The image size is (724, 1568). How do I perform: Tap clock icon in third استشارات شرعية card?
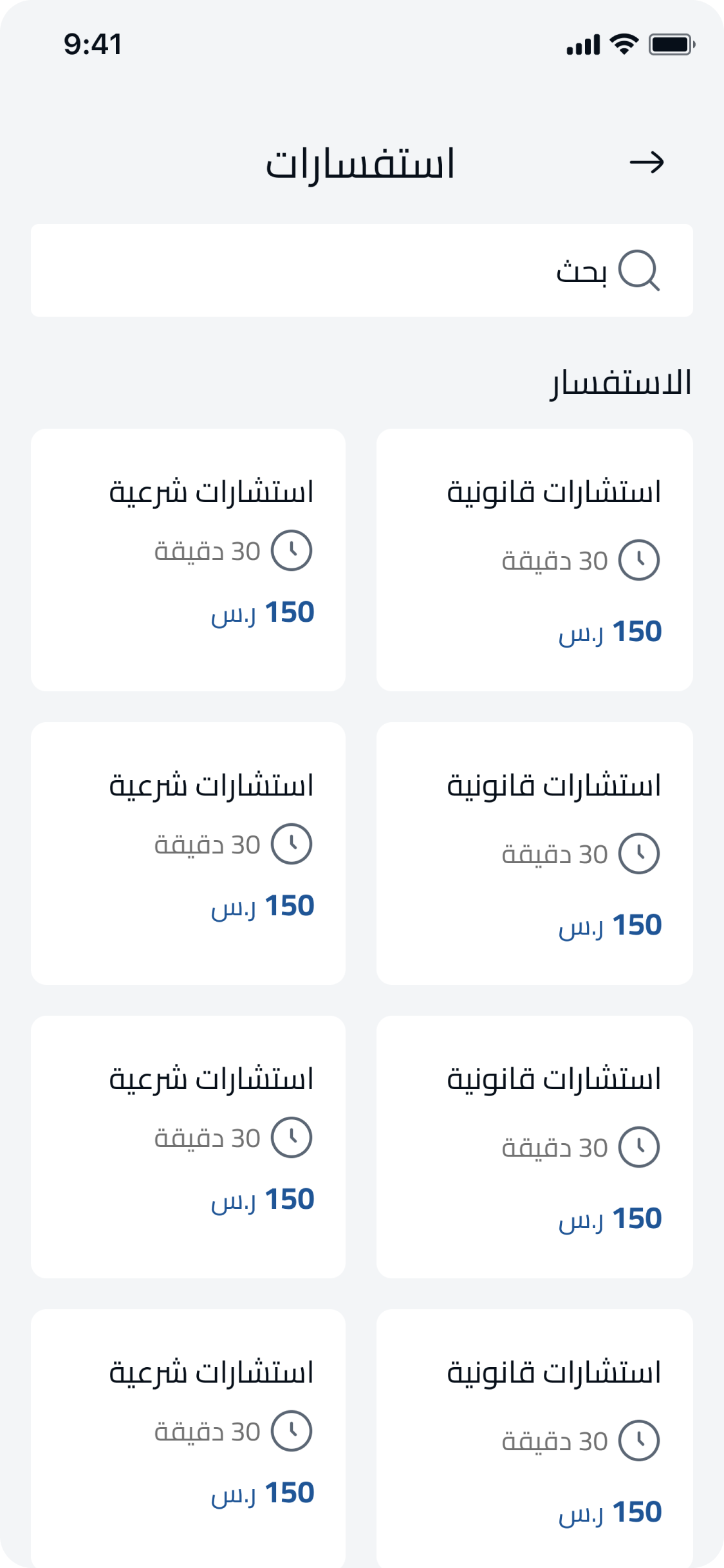coord(291,1137)
